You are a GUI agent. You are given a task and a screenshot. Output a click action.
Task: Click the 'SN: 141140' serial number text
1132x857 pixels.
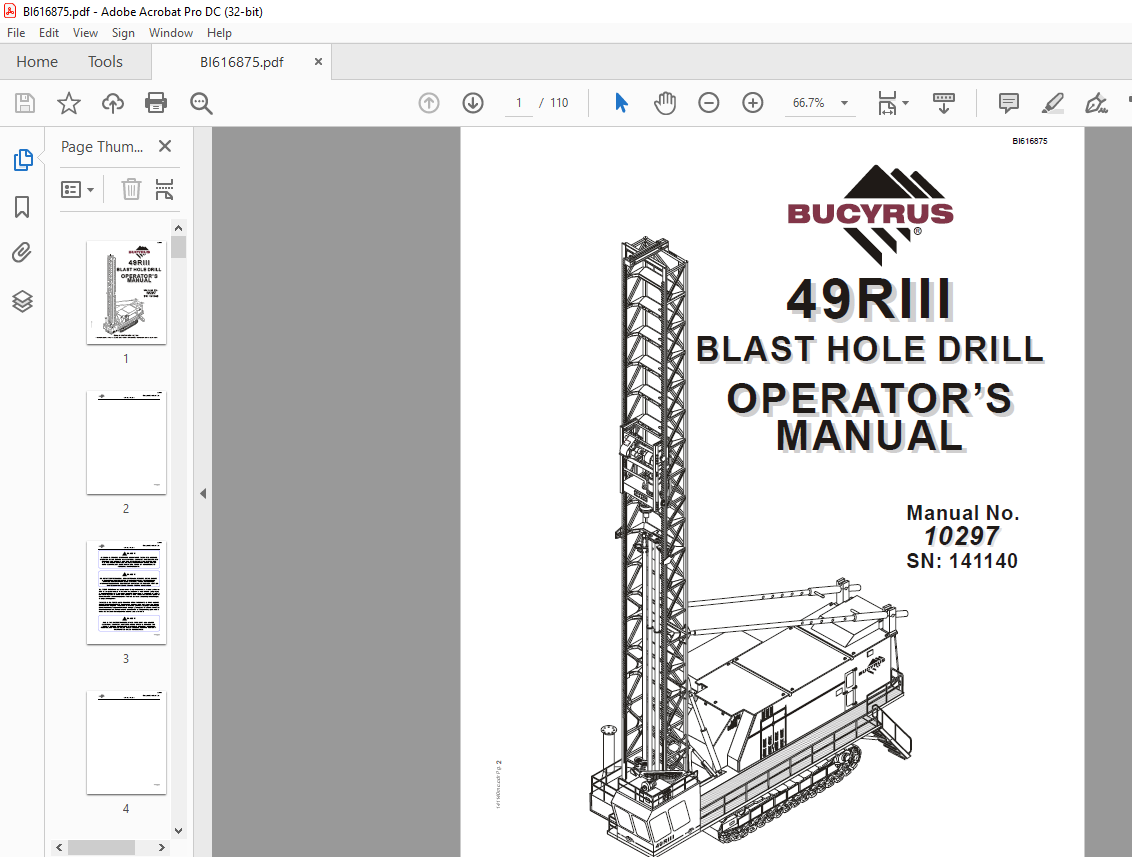pos(962,561)
